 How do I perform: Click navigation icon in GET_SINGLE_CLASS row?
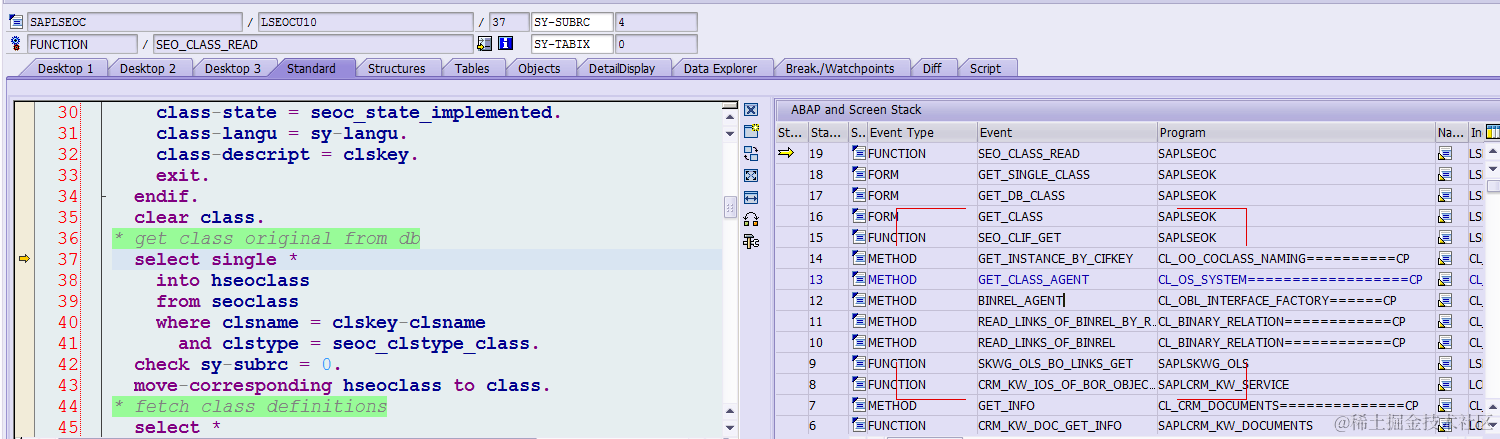(x=1445, y=174)
